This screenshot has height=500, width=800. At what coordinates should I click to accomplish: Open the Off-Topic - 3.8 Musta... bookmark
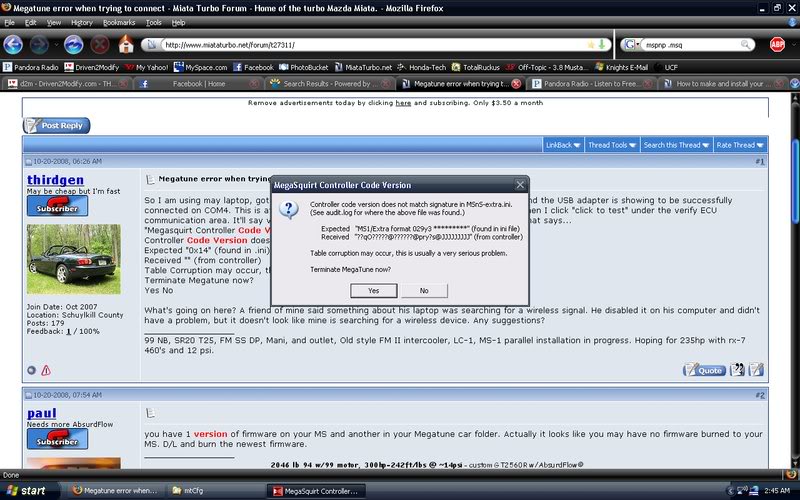point(547,67)
